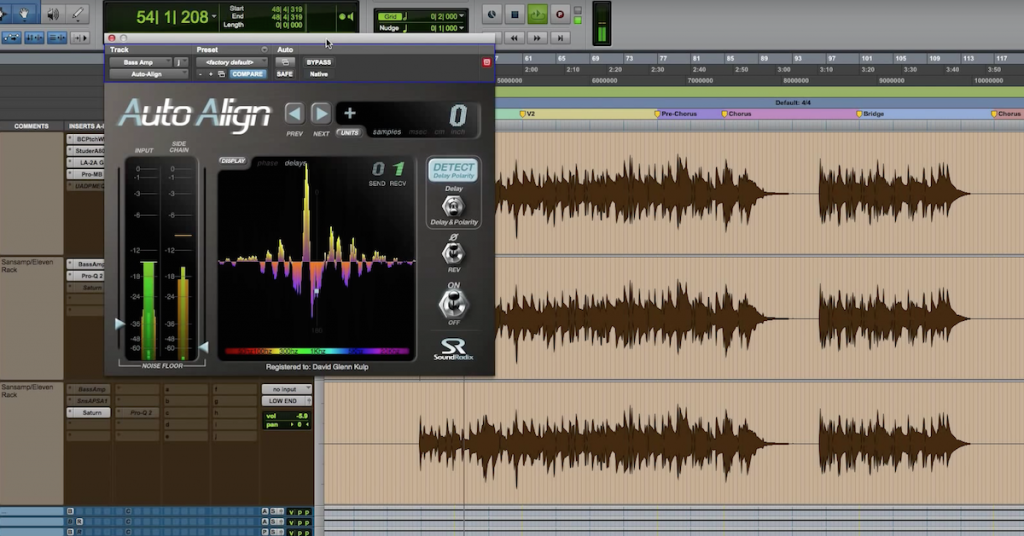Select the 'samples' units label
The image size is (1024, 536).
click(x=387, y=132)
